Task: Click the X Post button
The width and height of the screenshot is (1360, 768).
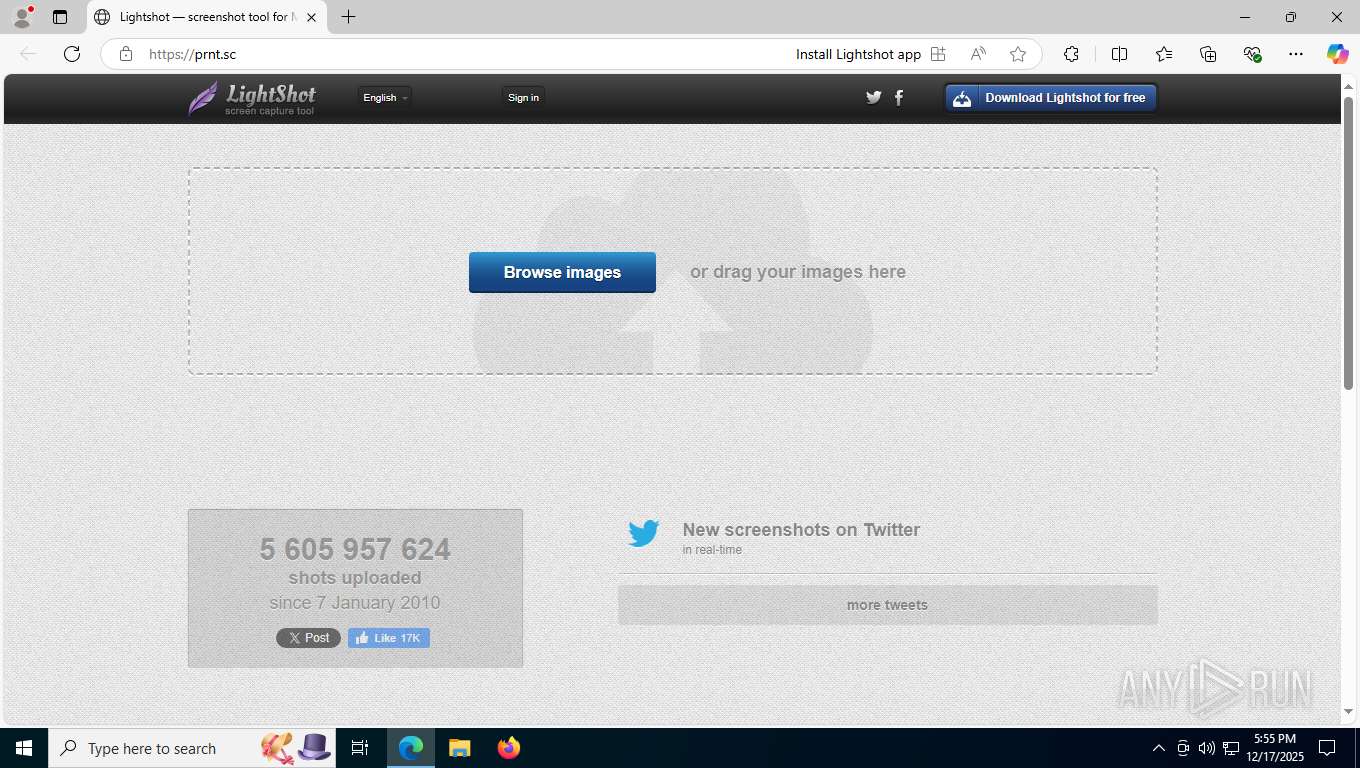Action: (308, 638)
